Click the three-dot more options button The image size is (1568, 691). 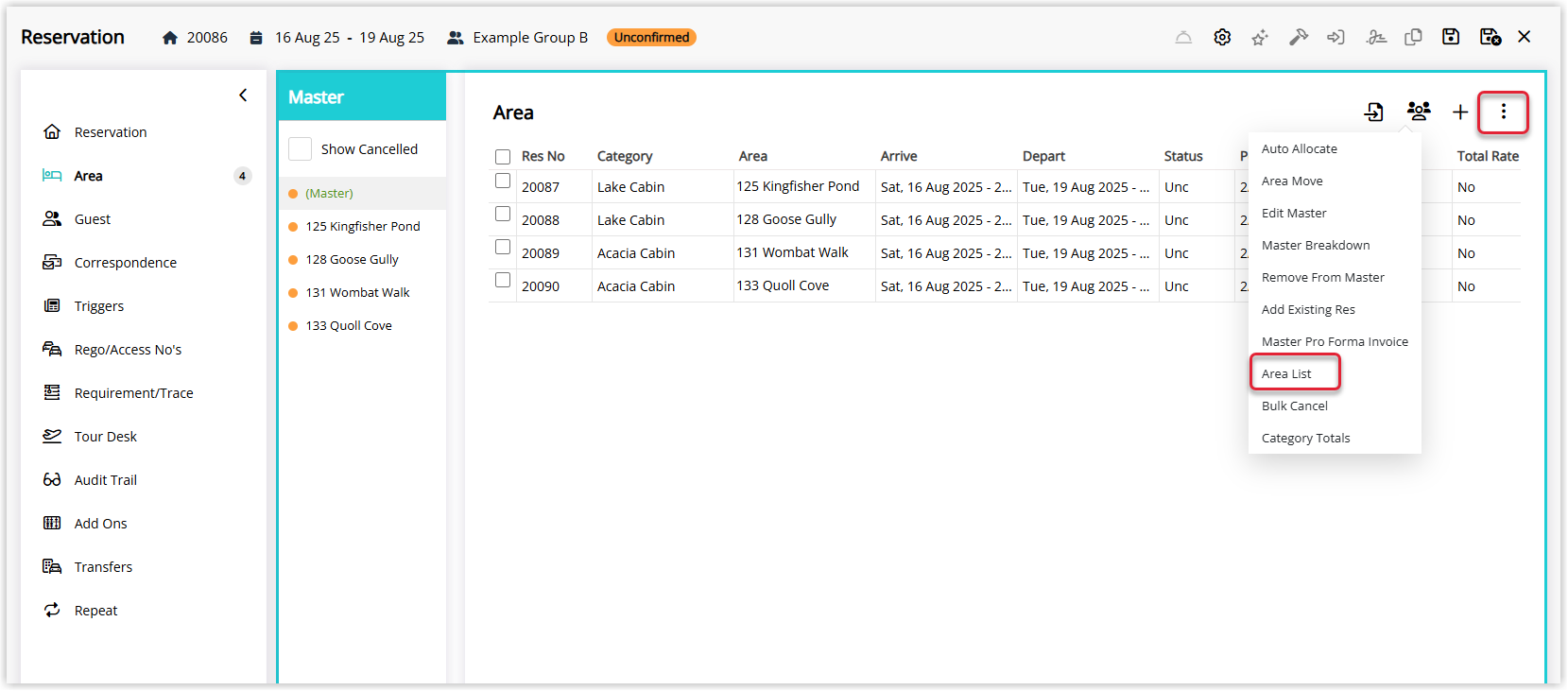tap(1504, 112)
